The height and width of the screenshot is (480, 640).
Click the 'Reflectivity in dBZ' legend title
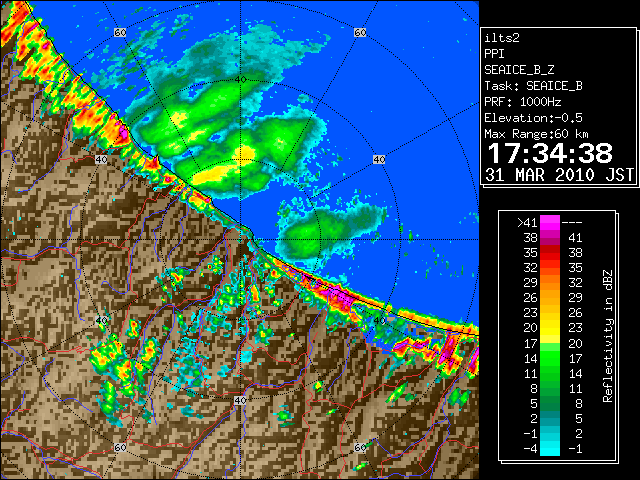[x=608, y=336]
